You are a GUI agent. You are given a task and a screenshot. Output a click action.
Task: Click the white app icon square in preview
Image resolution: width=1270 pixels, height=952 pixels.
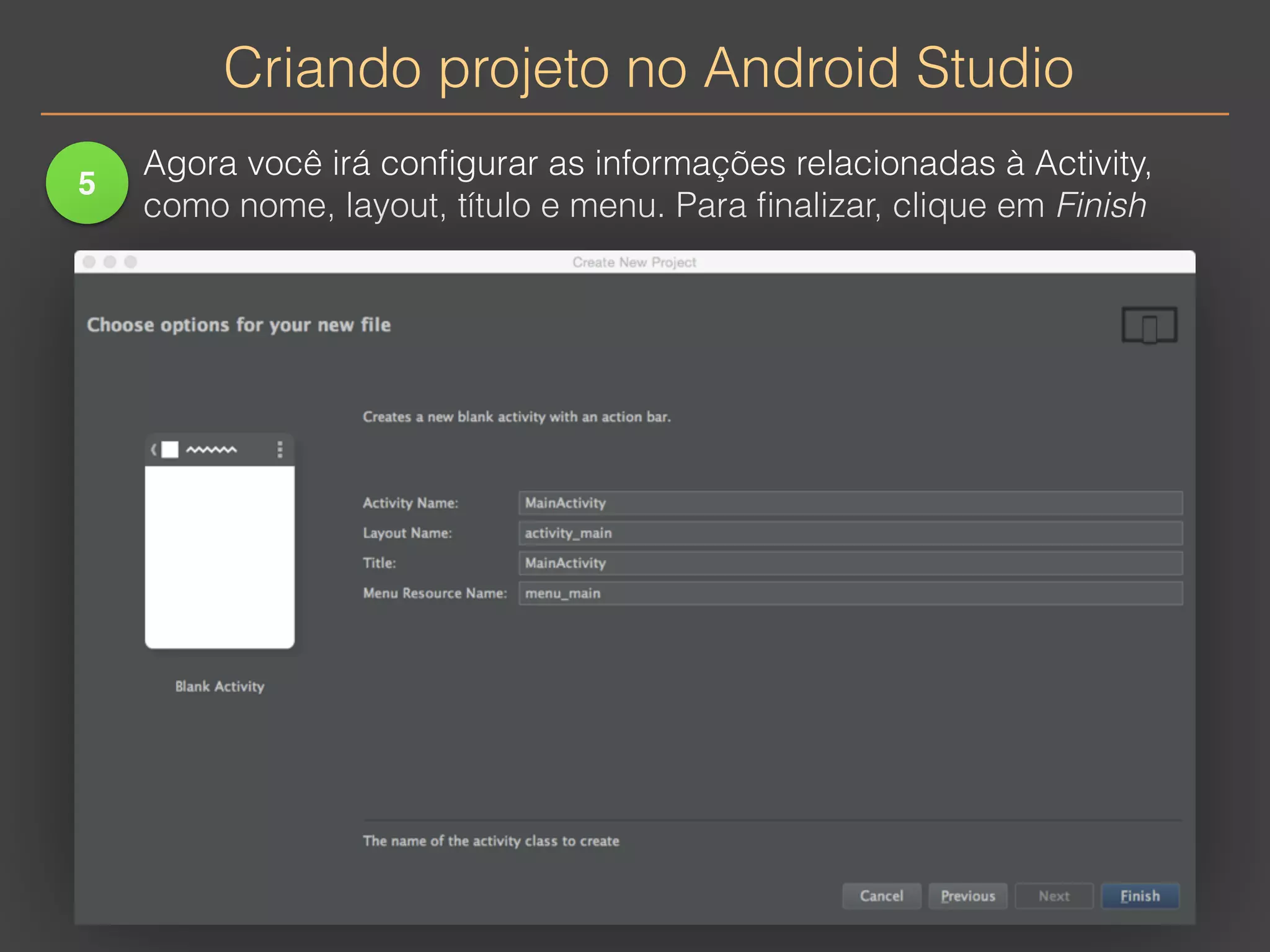click(170, 449)
